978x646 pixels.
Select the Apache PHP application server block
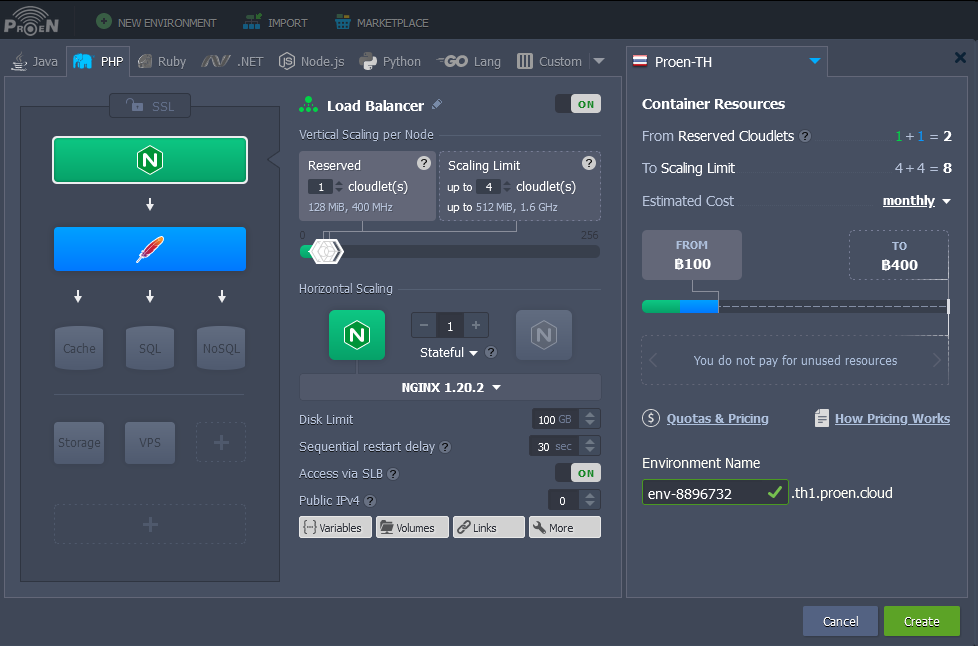tap(150, 249)
